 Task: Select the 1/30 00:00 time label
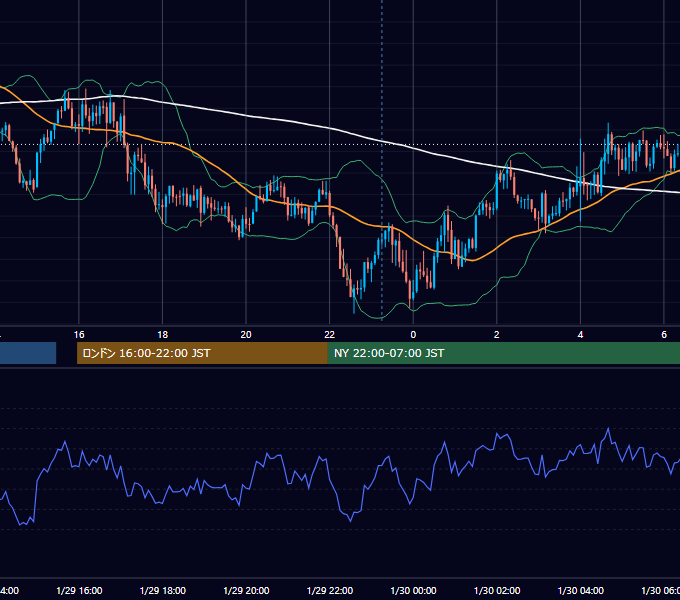tap(413, 590)
